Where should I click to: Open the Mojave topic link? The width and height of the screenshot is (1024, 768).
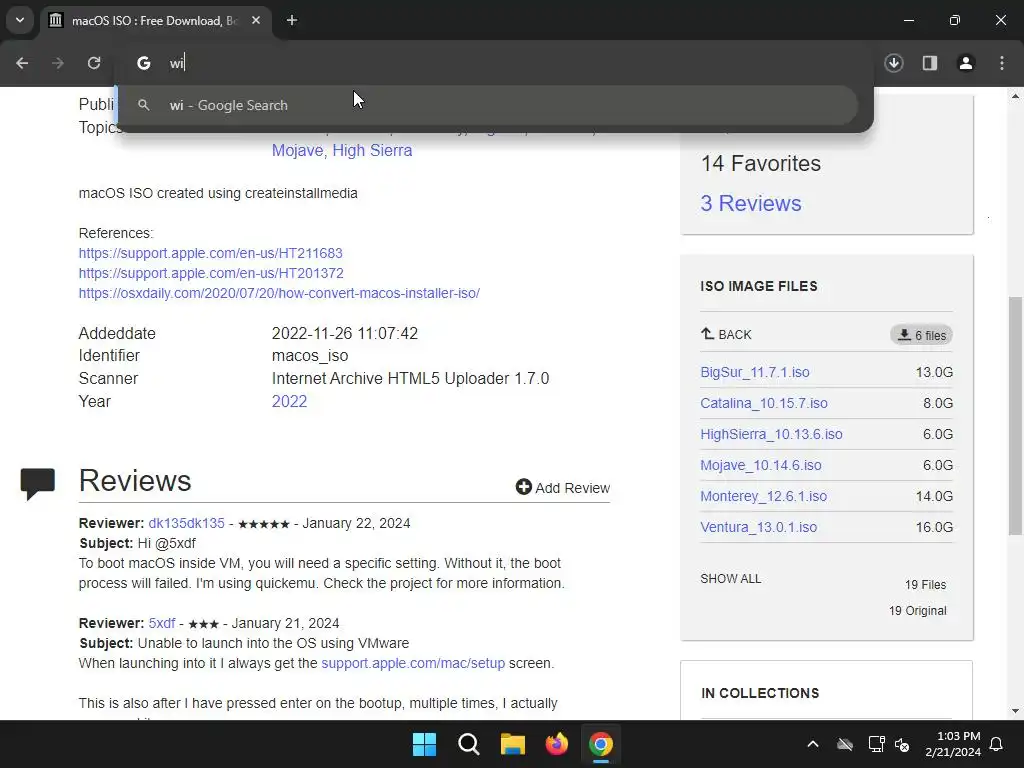[297, 150]
